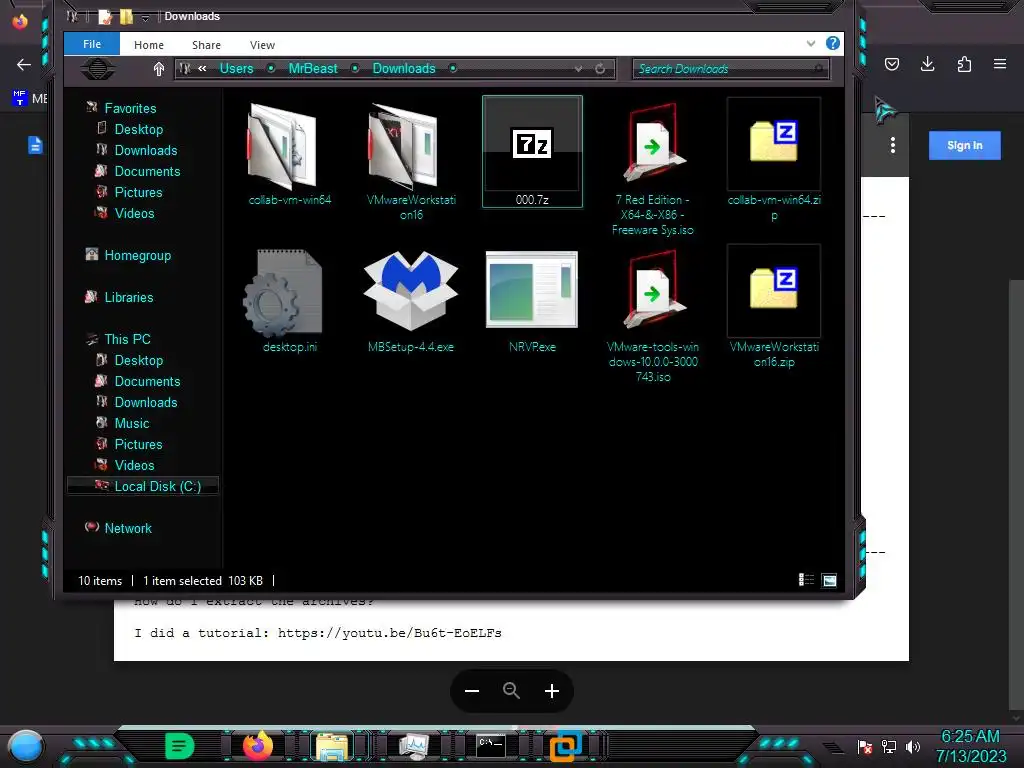Select 7 Red Edition ISO file
This screenshot has height=768, width=1024.
click(x=652, y=168)
